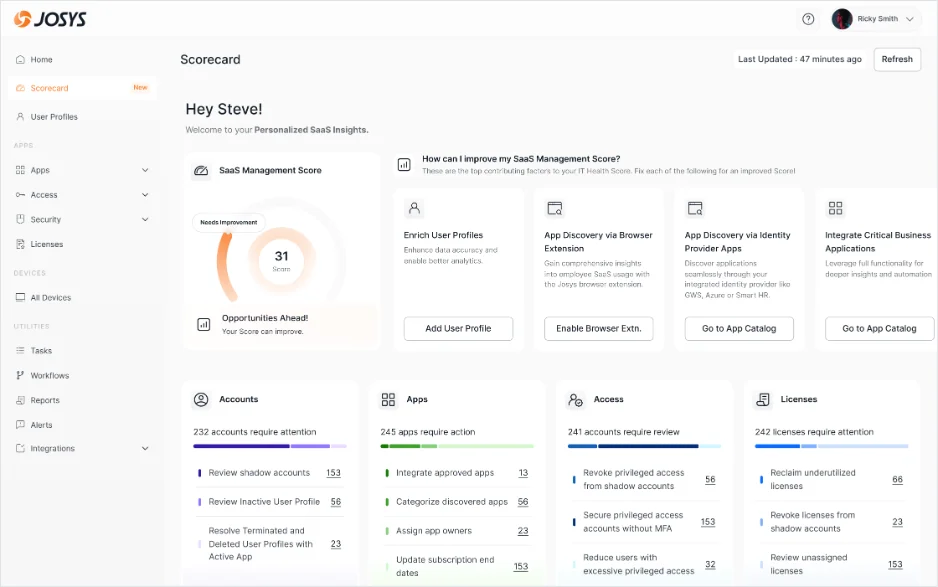This screenshot has height=587, width=938.
Task: Click the User Profiles sidebar icon
Action: coord(20,117)
